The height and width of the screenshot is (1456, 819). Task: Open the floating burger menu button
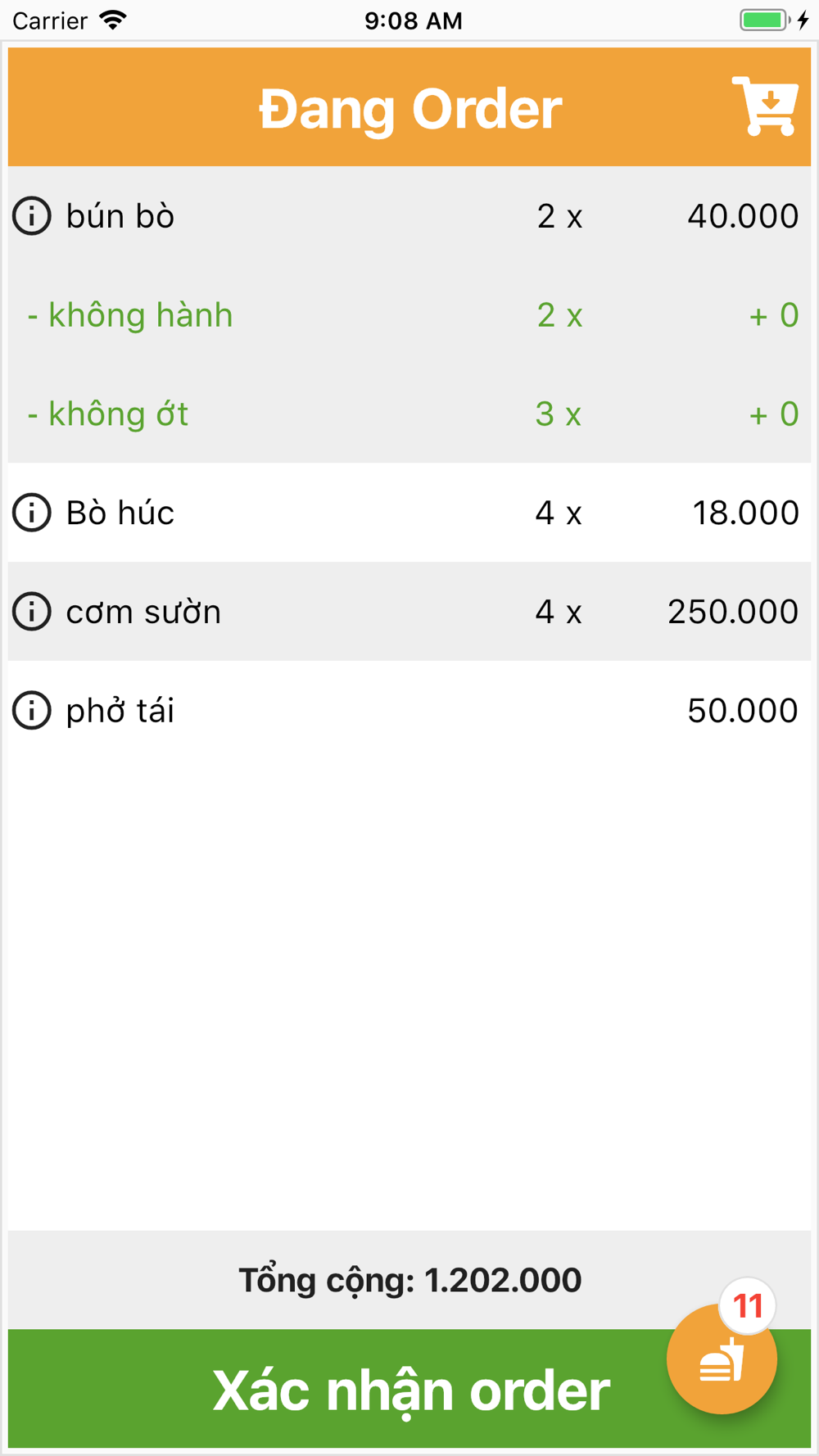(721, 1361)
